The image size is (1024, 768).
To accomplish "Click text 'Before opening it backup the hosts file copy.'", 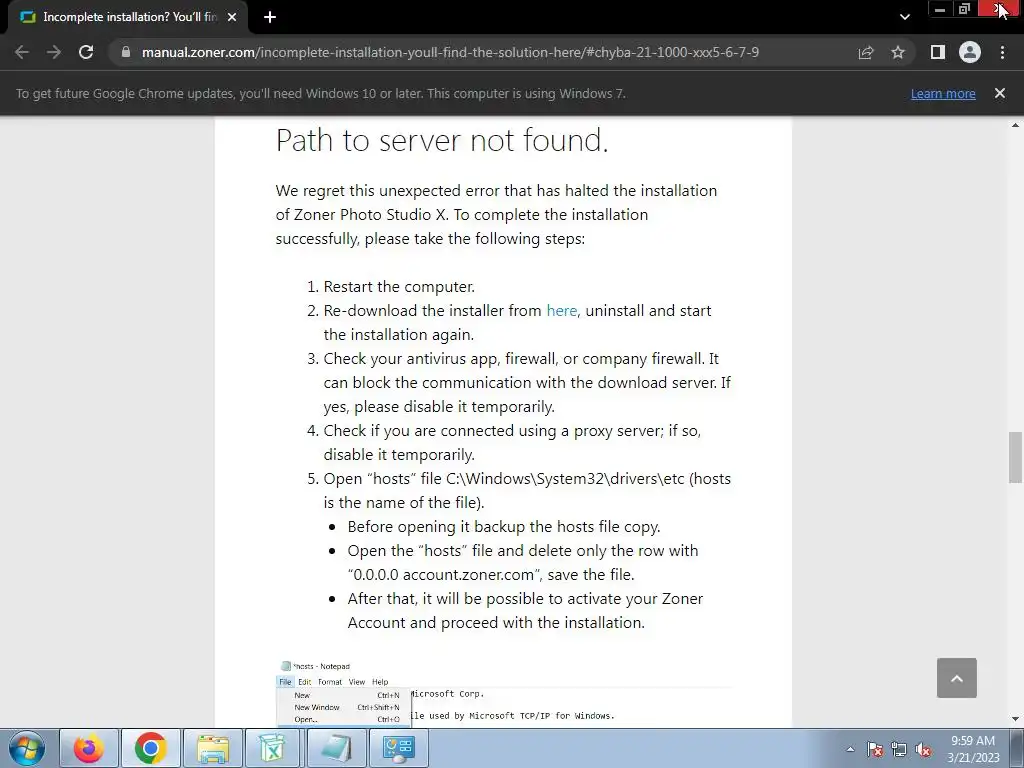I will (x=504, y=527).
